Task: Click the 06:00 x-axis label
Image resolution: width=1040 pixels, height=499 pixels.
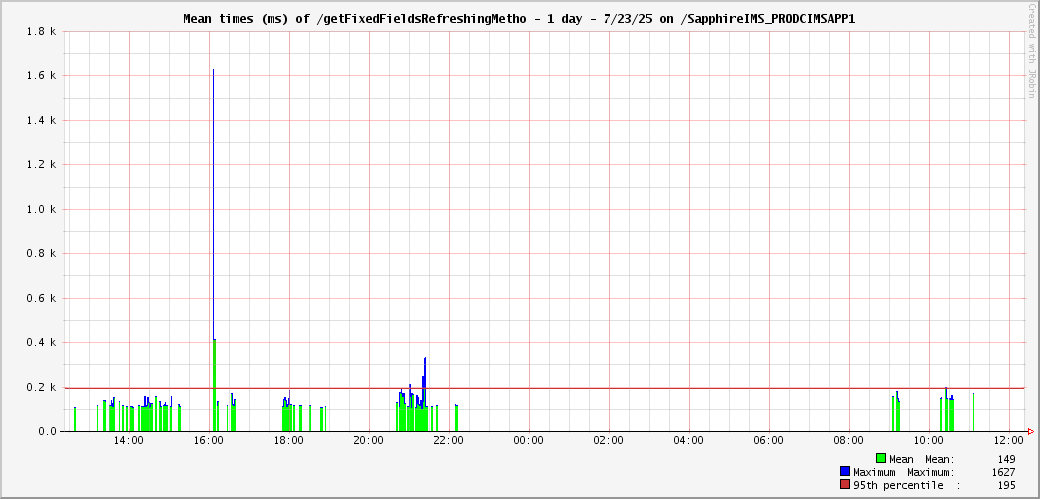Action: (769, 441)
